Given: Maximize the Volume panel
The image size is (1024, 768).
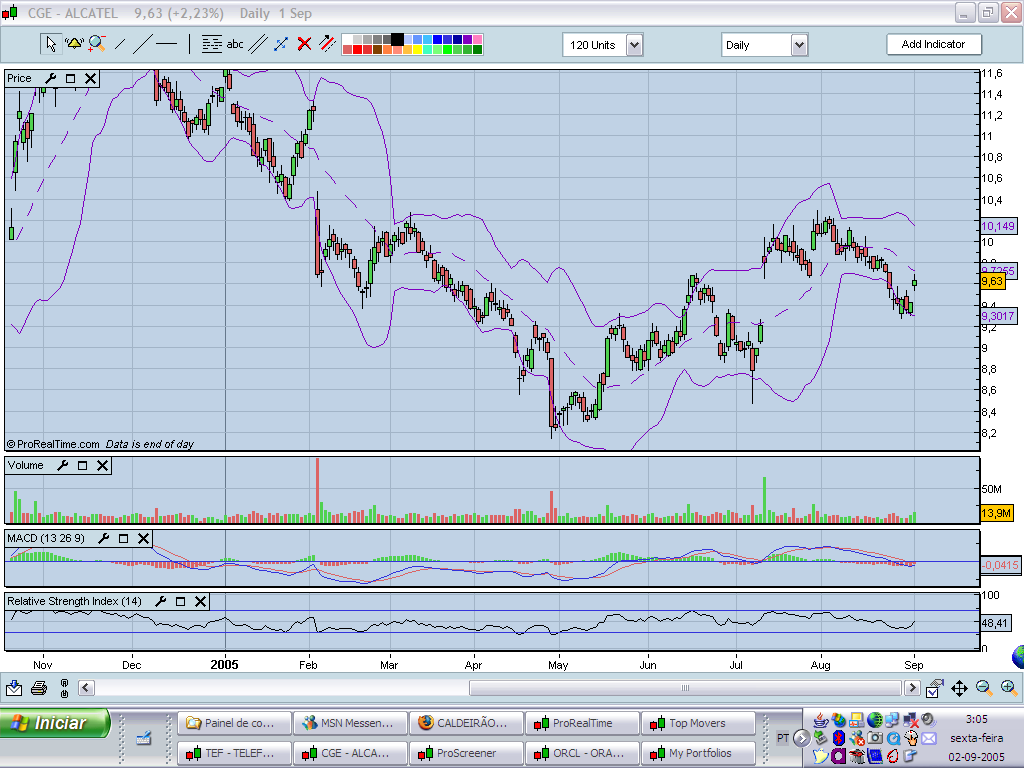Looking at the screenshot, I should point(83,465).
